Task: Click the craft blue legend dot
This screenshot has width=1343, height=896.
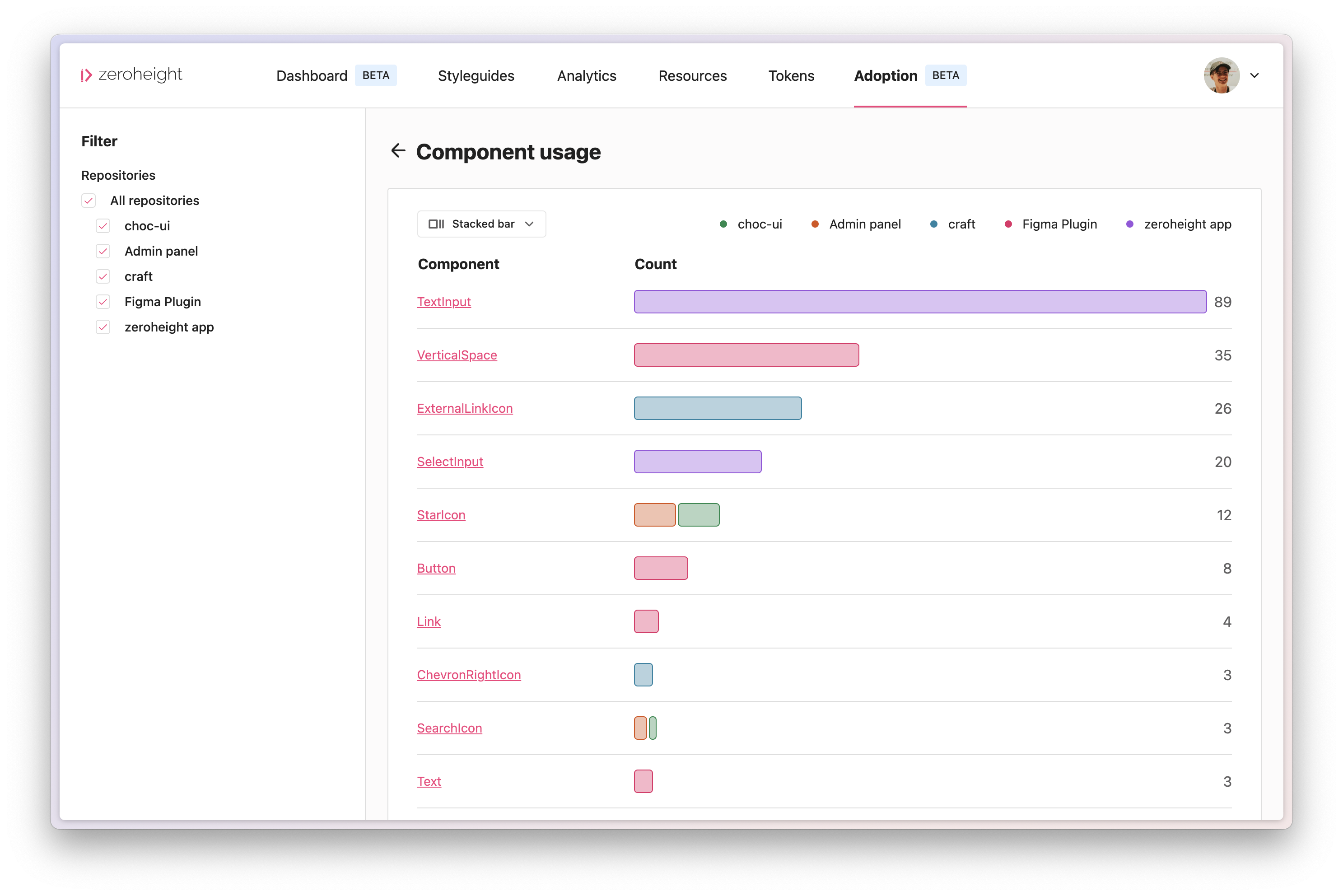Action: [x=933, y=224]
